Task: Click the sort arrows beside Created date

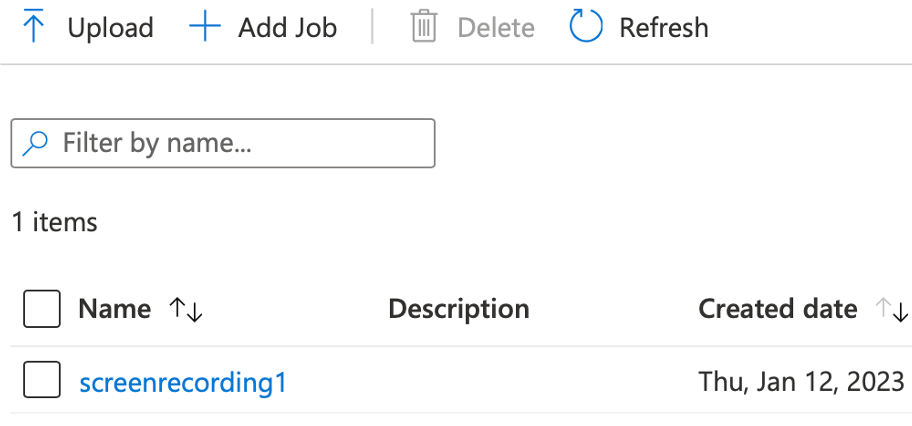Action: [x=892, y=309]
